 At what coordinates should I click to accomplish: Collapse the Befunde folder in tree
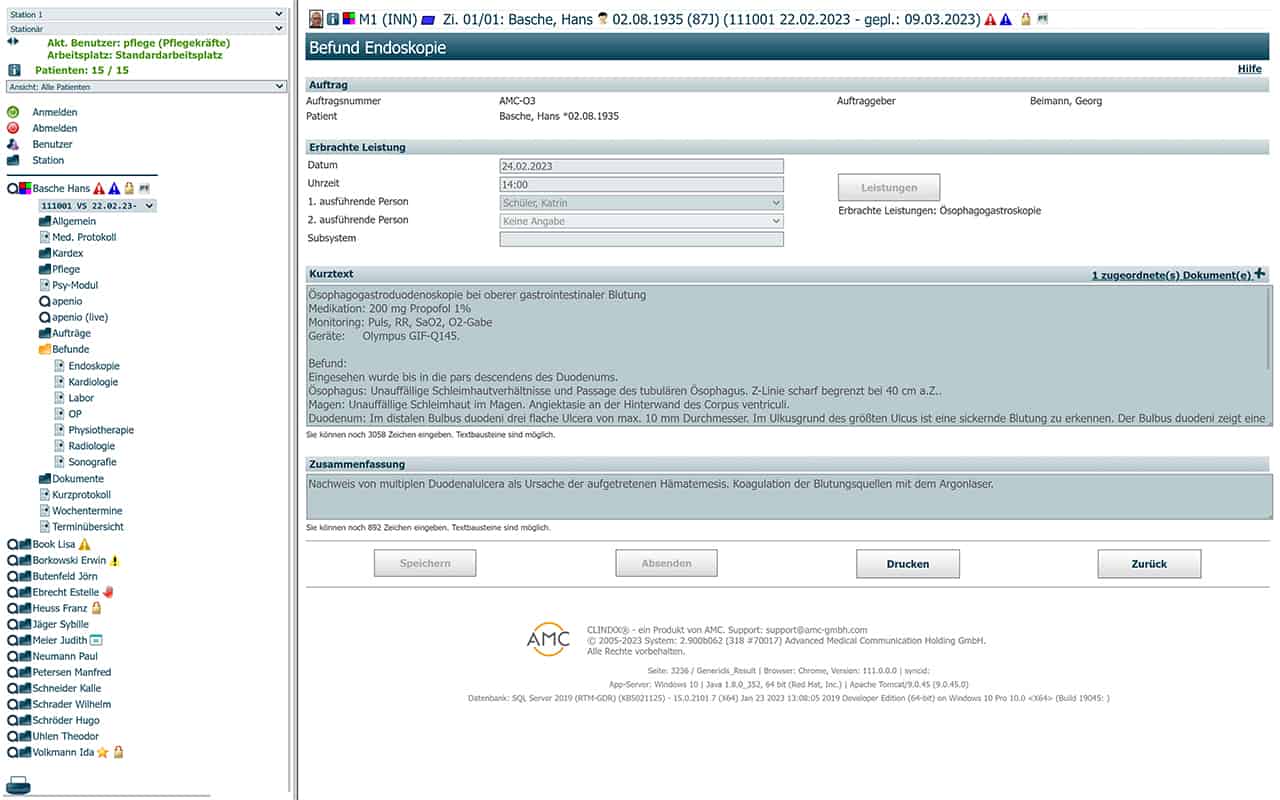tap(45, 349)
